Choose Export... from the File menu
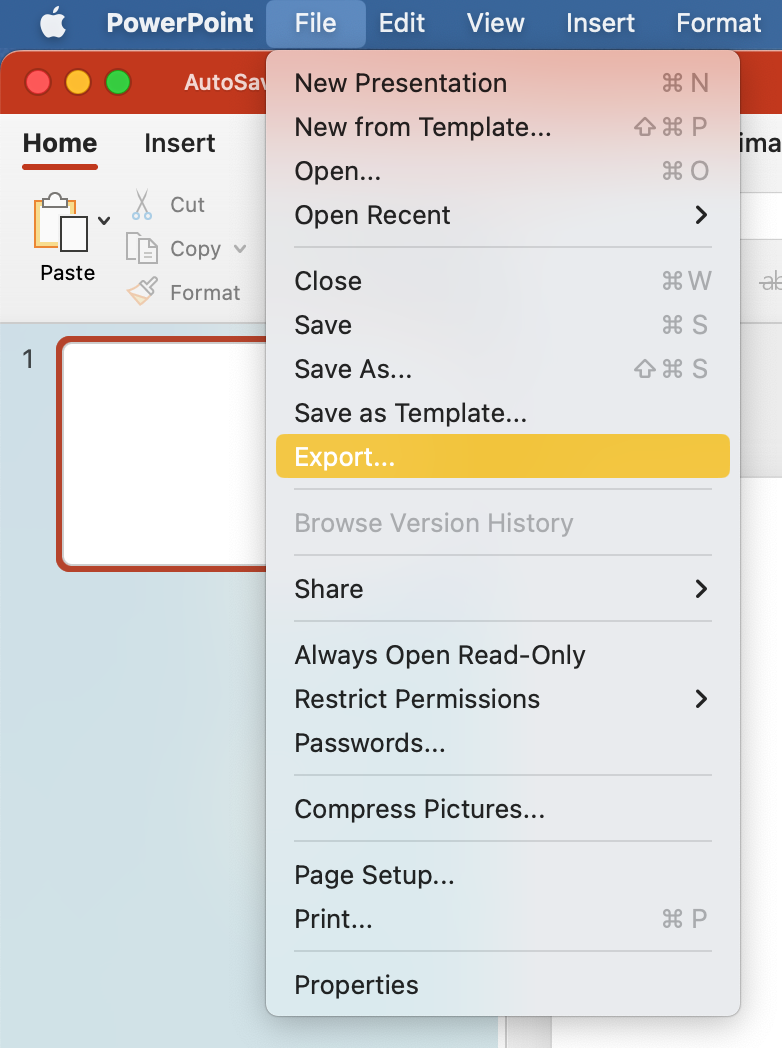Image resolution: width=782 pixels, height=1048 pixels. coord(345,457)
